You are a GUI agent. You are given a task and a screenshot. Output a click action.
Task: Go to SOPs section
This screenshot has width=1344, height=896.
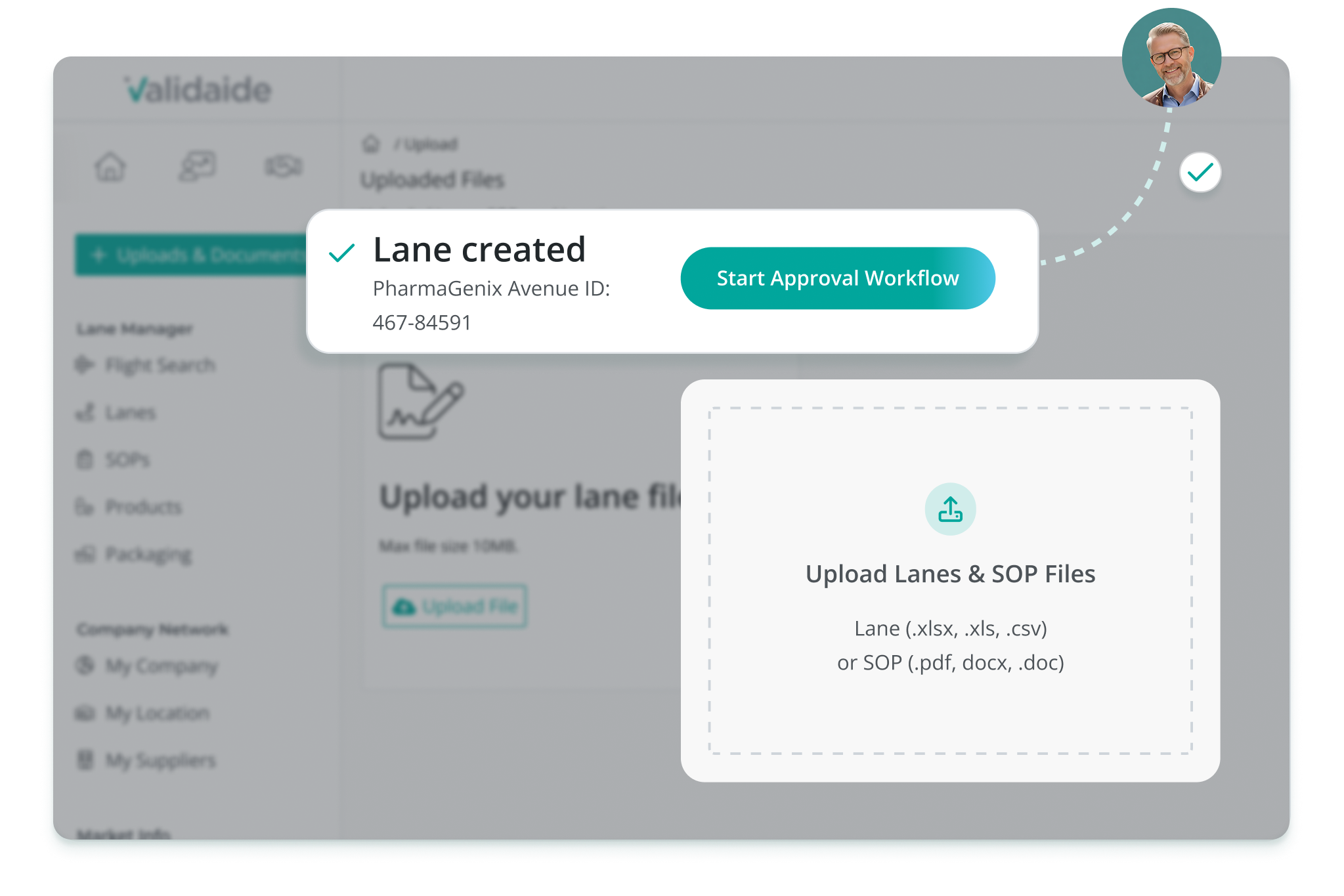tap(127, 459)
